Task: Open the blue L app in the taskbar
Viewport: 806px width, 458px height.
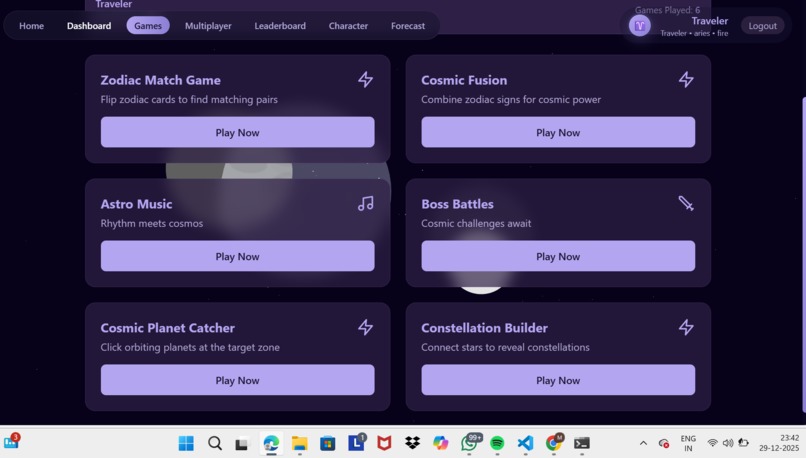Action: tap(356, 442)
